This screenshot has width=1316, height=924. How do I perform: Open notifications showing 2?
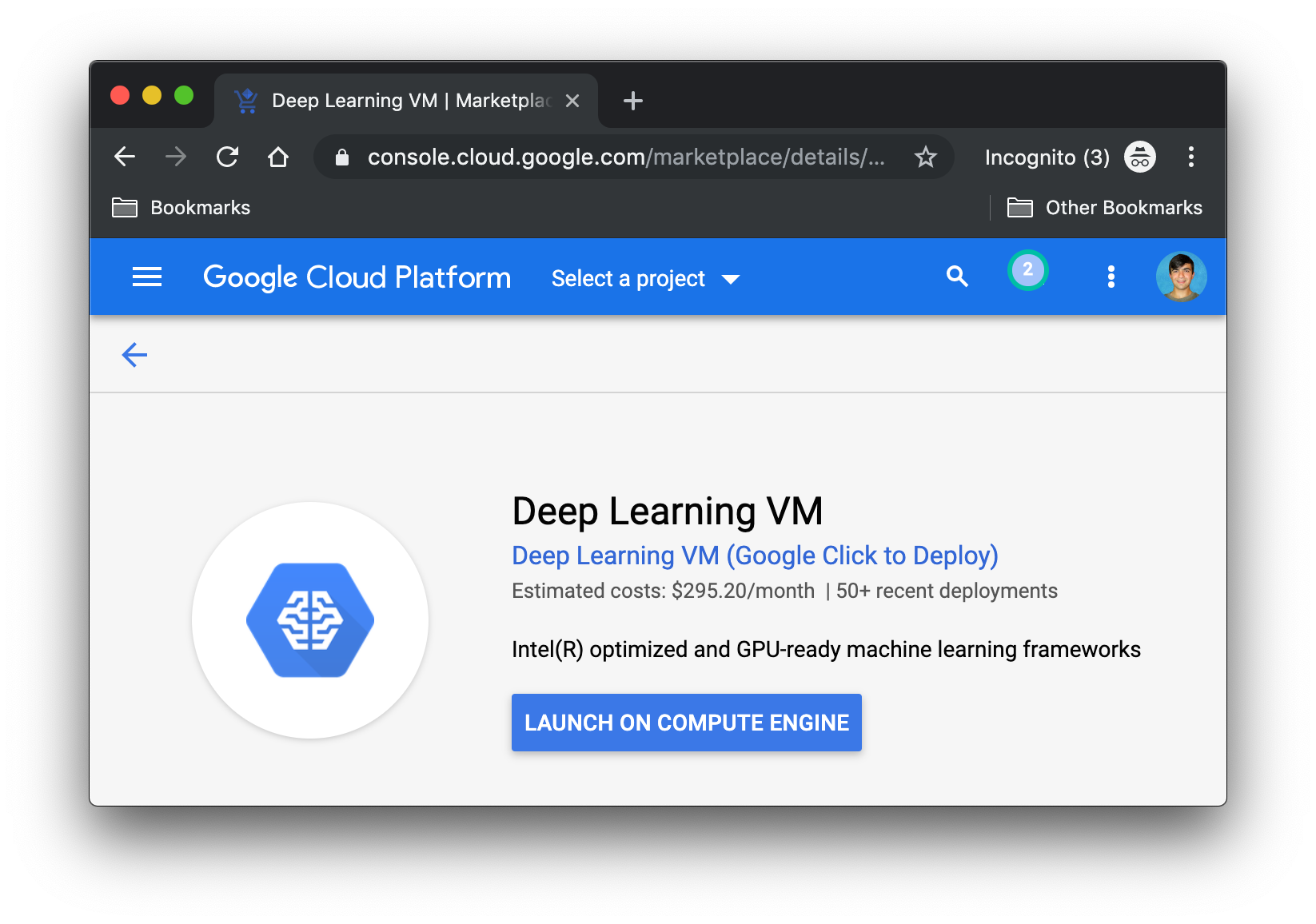coord(1028,270)
